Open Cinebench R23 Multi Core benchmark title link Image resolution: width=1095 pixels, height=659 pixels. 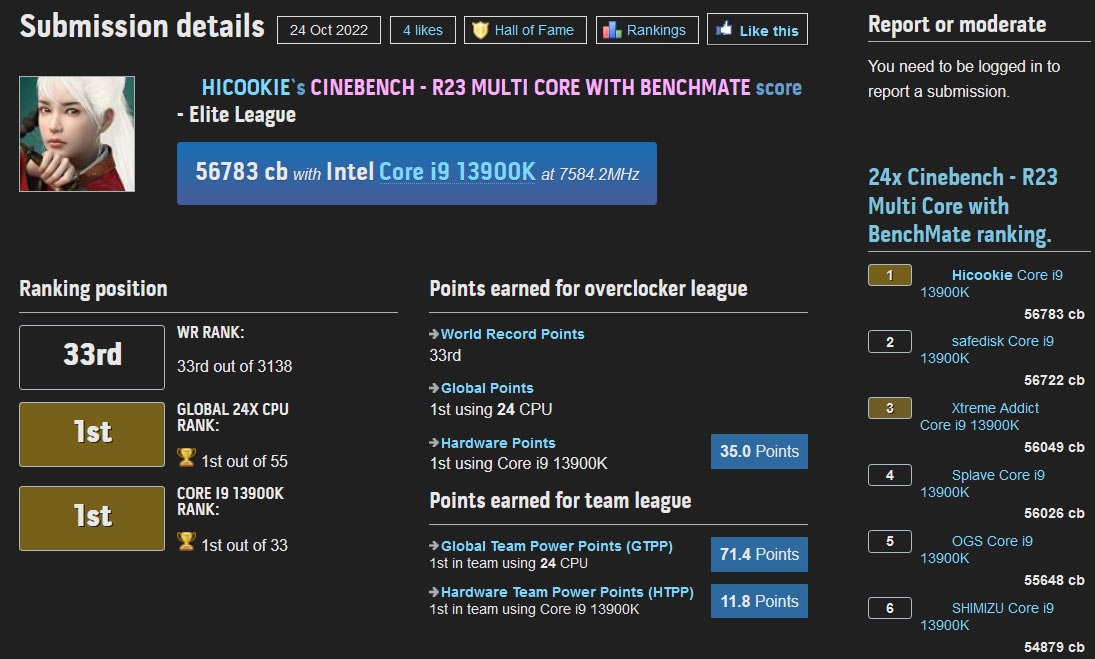tap(530, 88)
